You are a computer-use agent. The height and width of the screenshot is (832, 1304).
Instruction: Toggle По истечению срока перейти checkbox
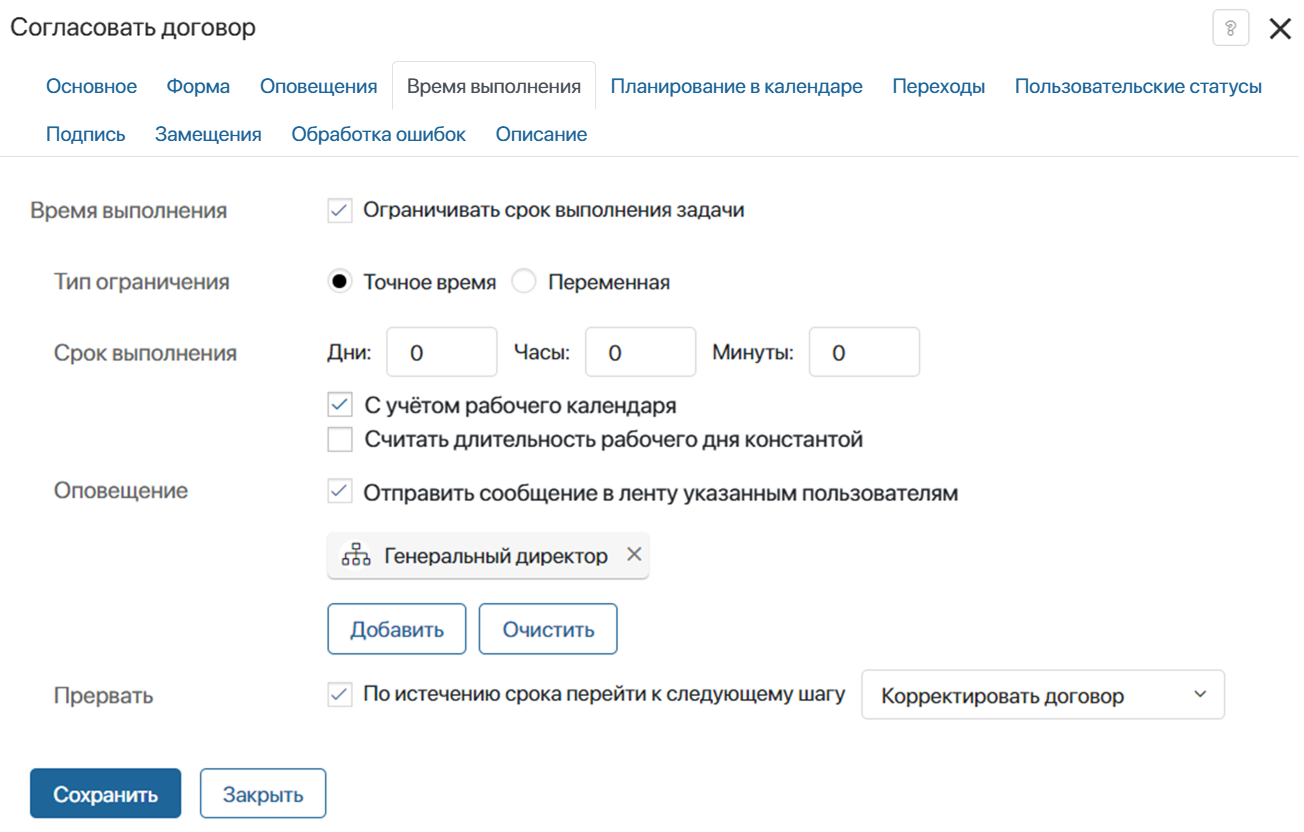tap(340, 695)
